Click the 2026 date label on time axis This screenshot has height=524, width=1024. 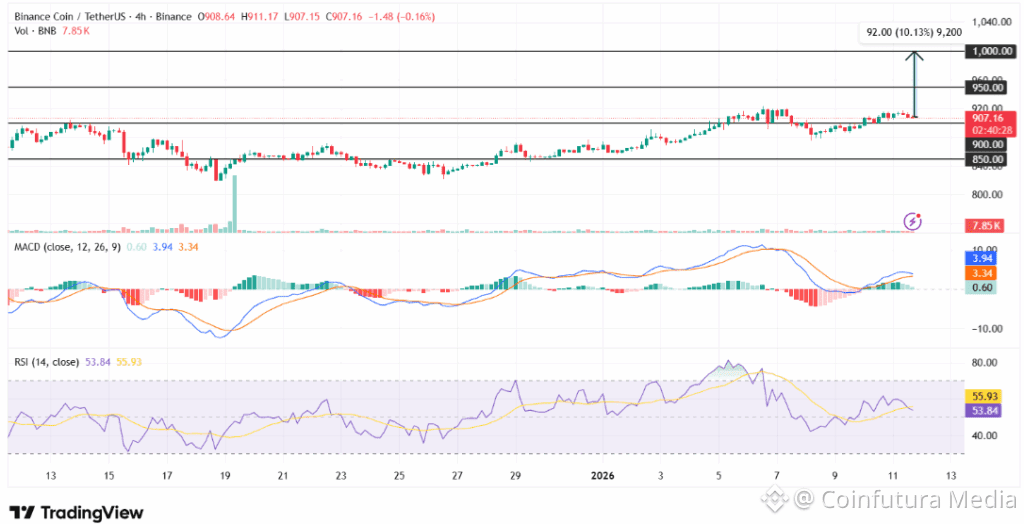[x=602, y=475]
